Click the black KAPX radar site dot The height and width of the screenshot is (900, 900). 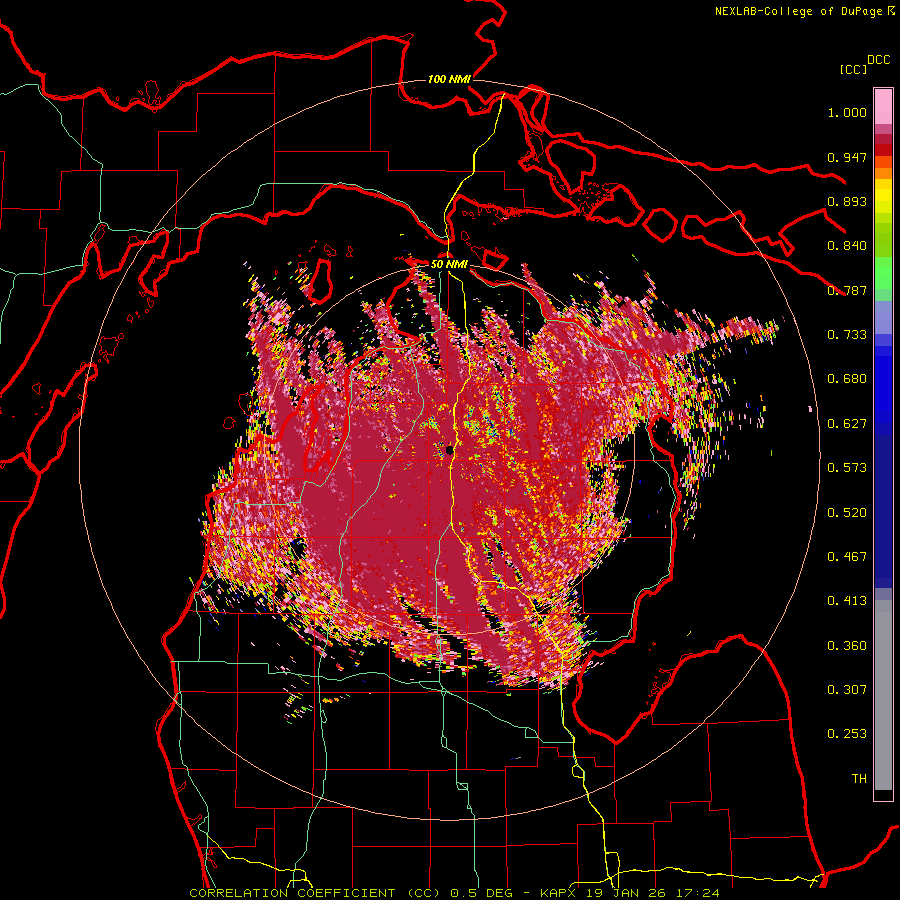click(x=449, y=451)
